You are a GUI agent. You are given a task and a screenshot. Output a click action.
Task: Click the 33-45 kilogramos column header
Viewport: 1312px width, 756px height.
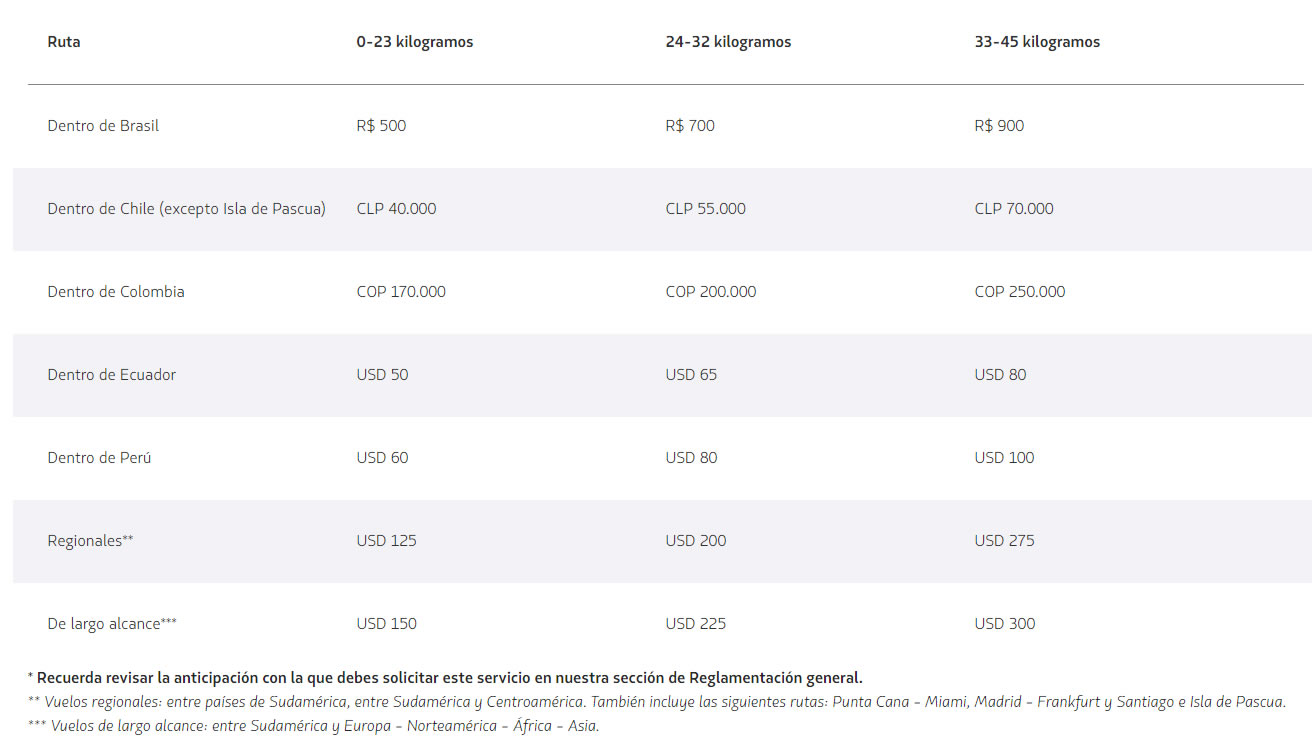1037,42
